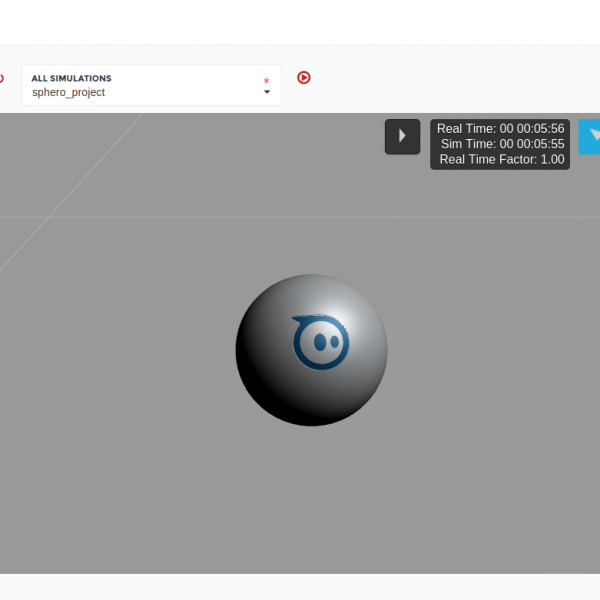
Task: Open the All Simulations sphero_project dropdown
Action: click(x=152, y=85)
